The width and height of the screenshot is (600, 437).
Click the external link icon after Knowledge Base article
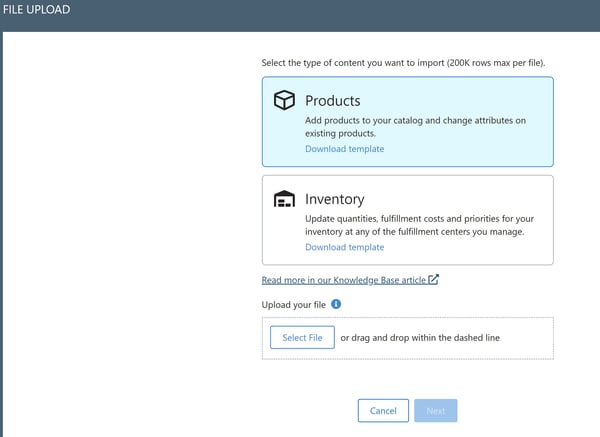433,280
